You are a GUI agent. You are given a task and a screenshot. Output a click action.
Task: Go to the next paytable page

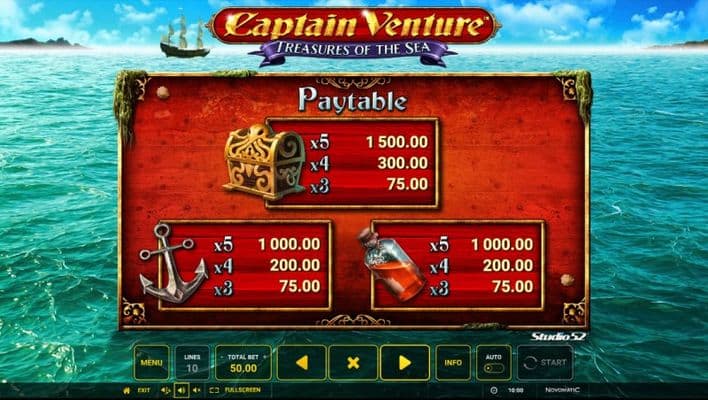[x=405, y=362]
